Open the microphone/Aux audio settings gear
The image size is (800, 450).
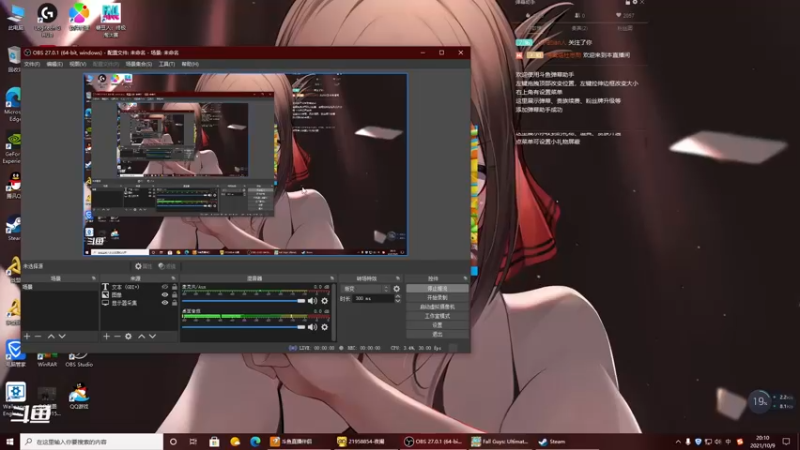pos(324,301)
